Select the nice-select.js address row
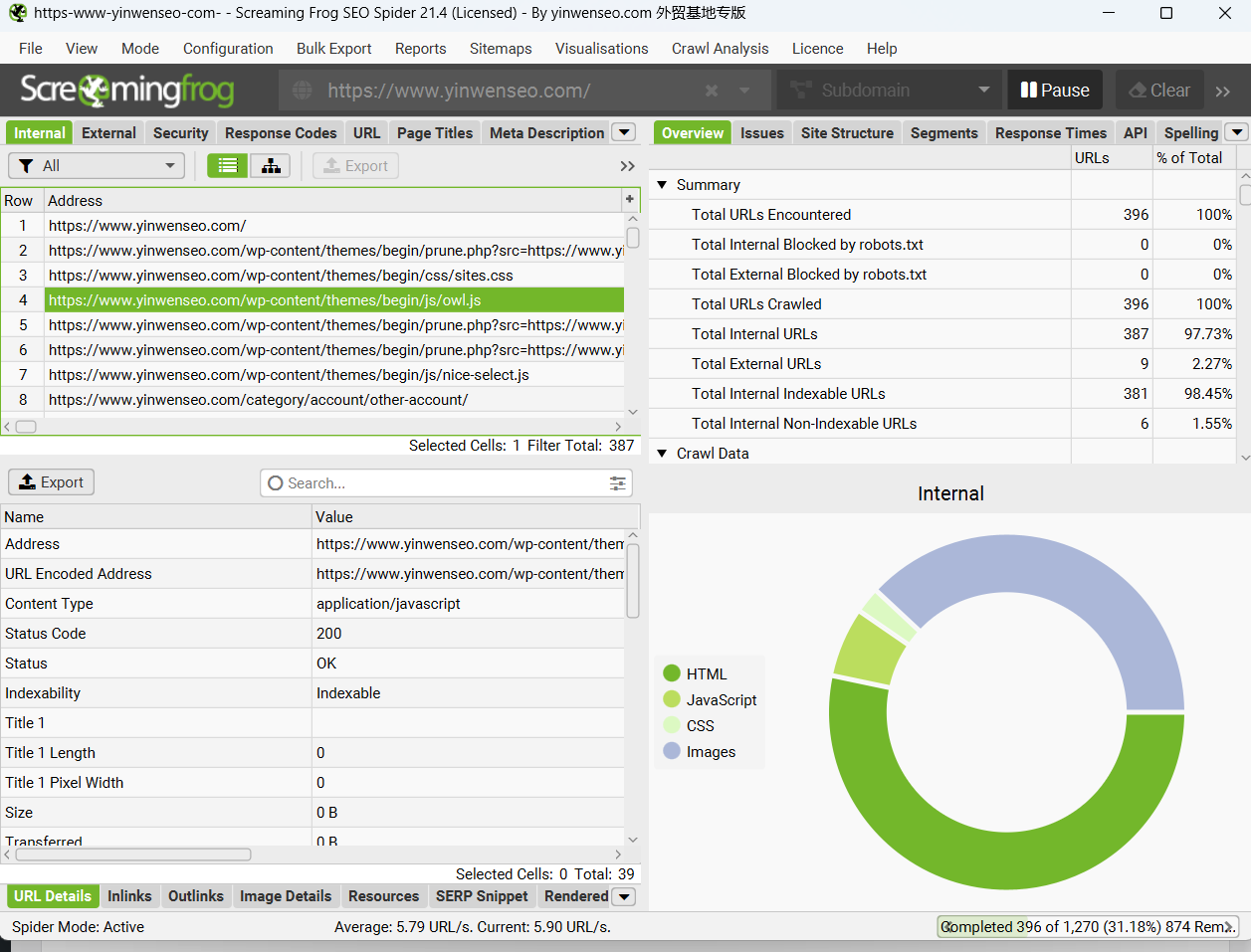 334,375
